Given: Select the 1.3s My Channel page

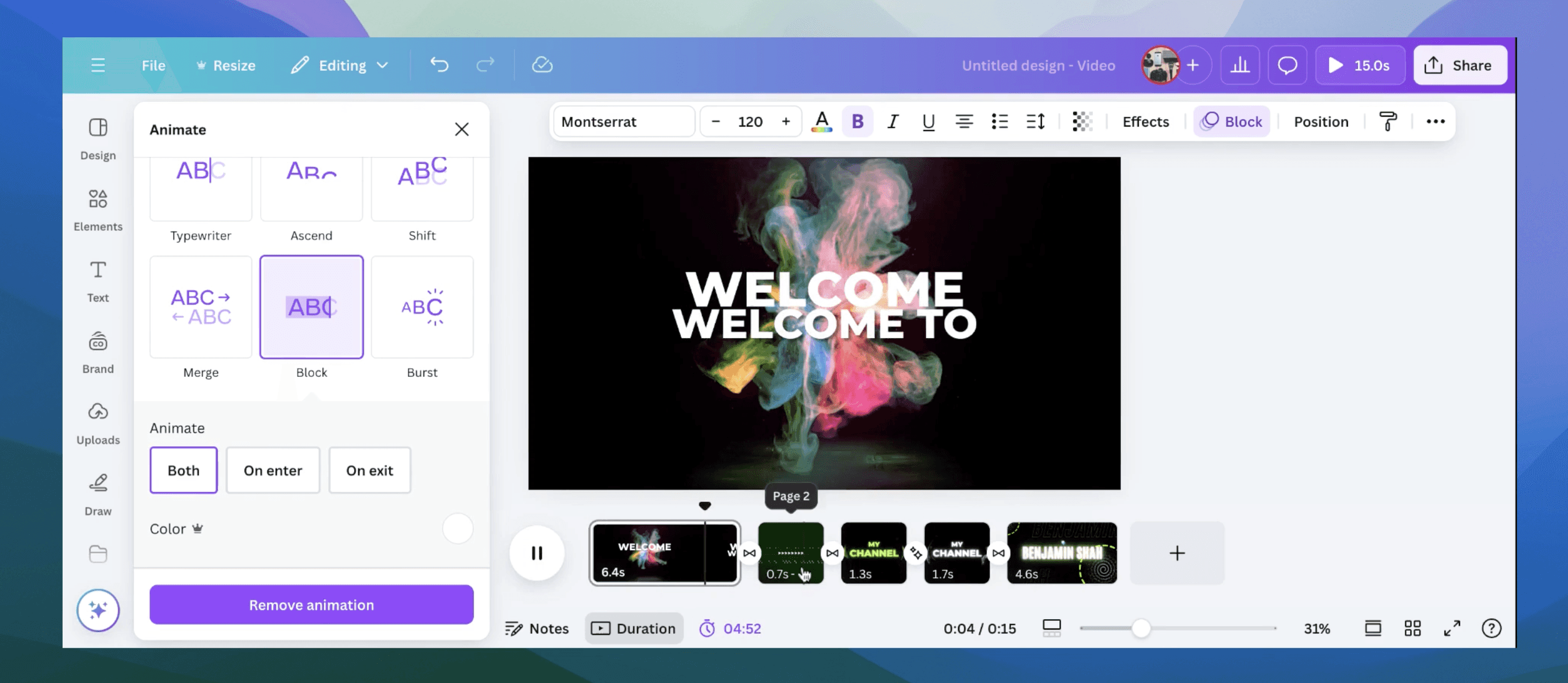Looking at the screenshot, I should 873,553.
